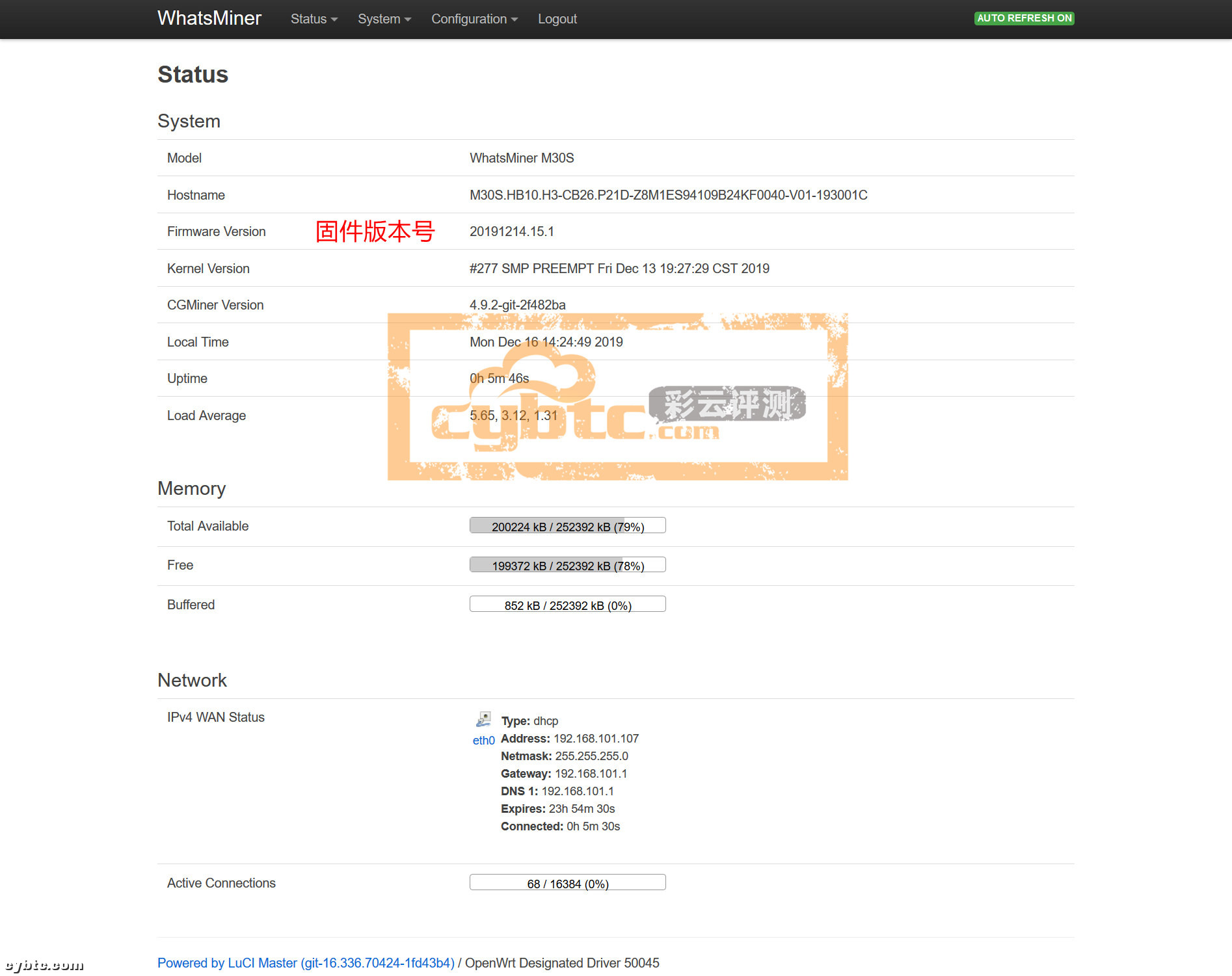
Task: Click the Network section heading
Action: tap(193, 680)
